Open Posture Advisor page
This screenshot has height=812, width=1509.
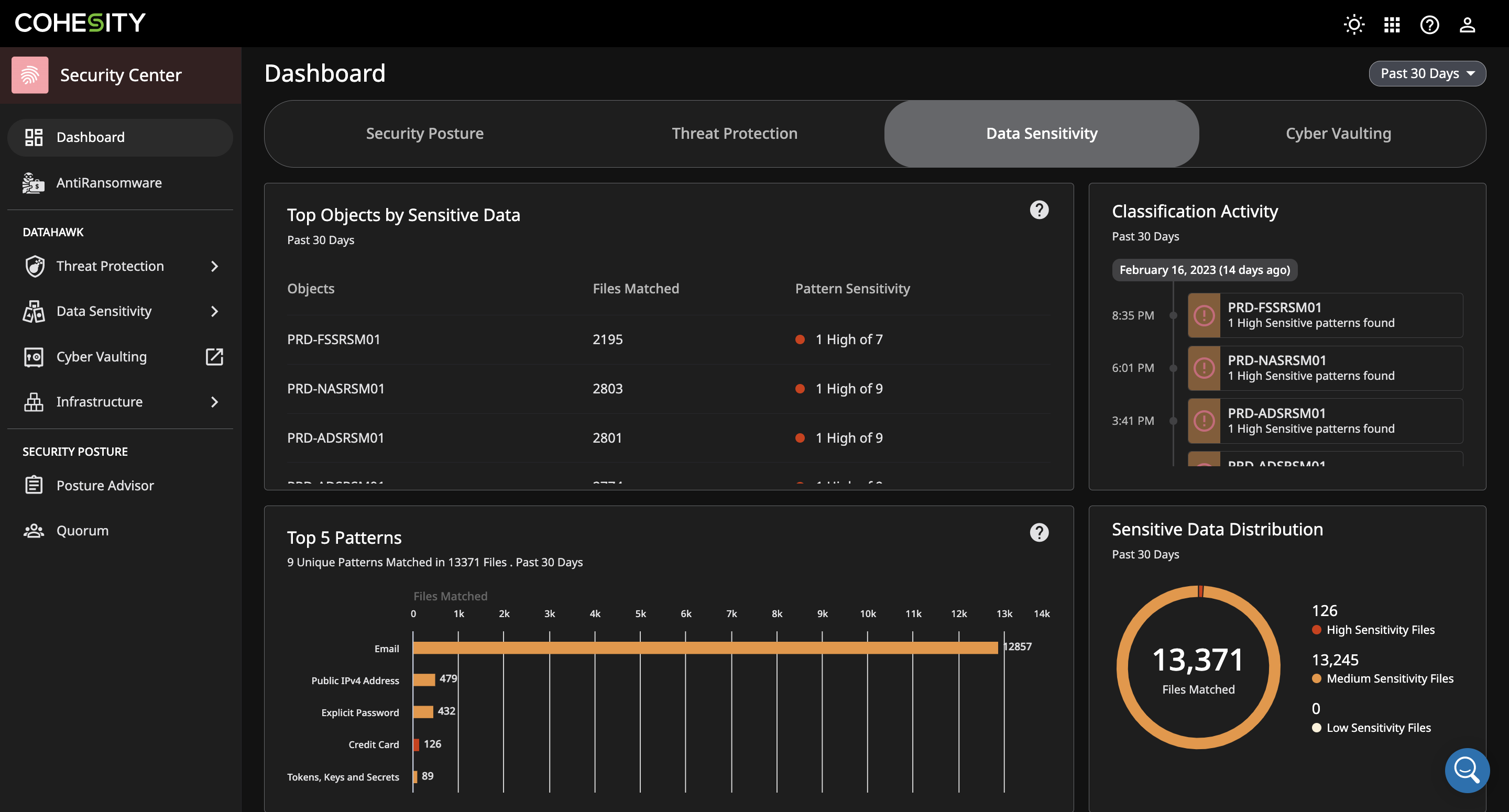tap(120, 485)
